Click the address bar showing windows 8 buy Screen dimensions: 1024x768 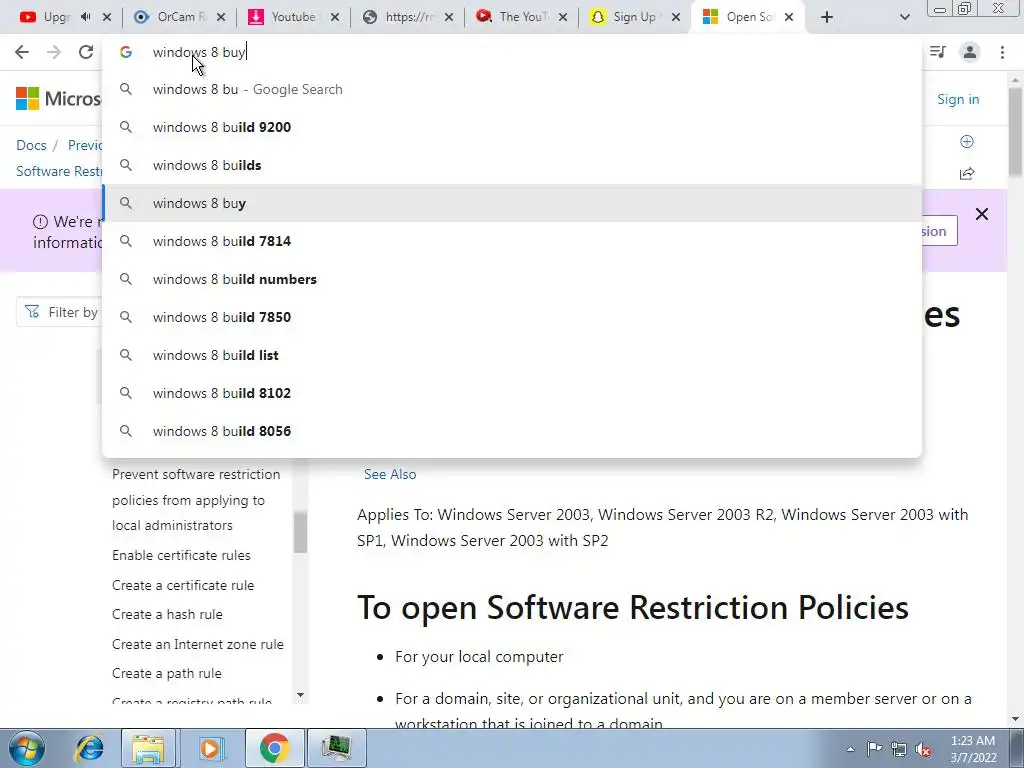(x=512, y=52)
